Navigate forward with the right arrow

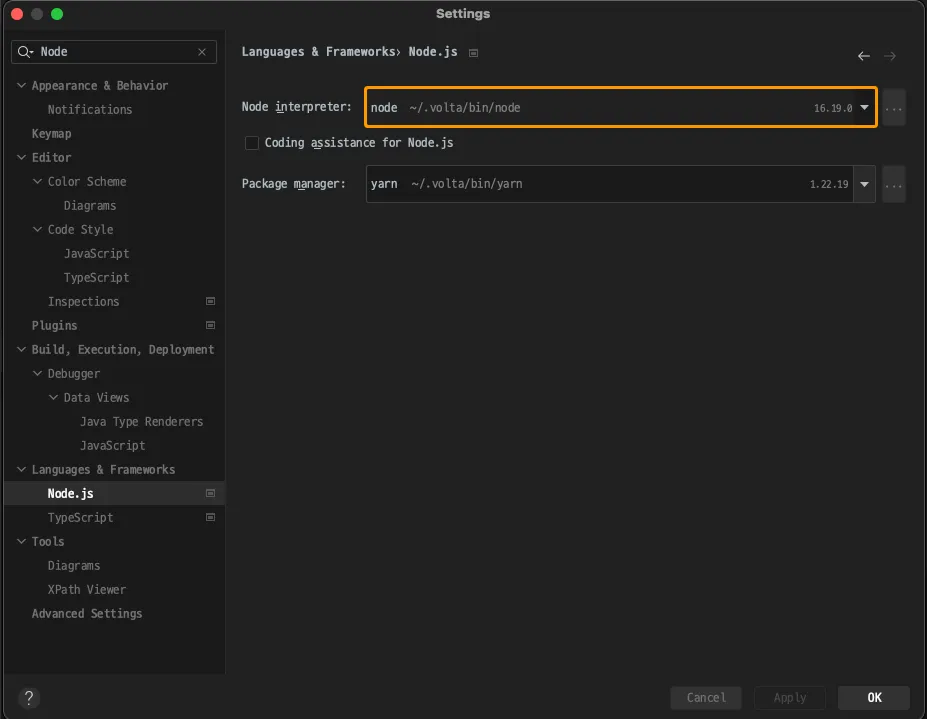coord(890,56)
